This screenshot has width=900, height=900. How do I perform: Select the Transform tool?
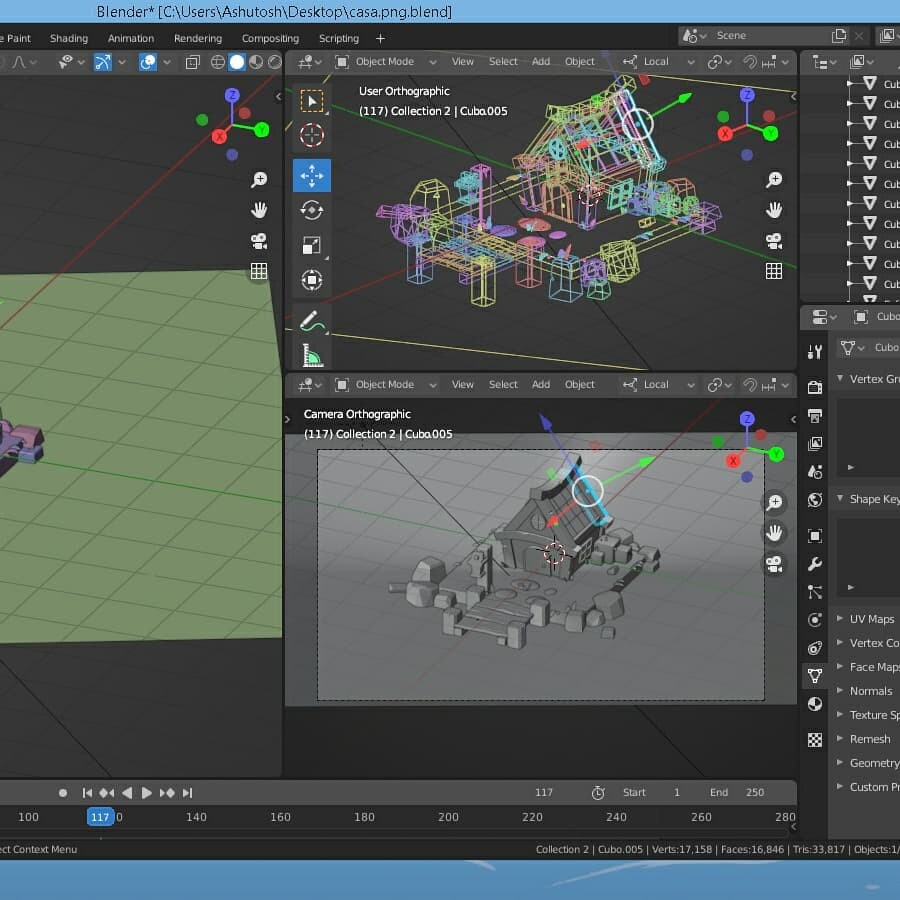click(312, 280)
